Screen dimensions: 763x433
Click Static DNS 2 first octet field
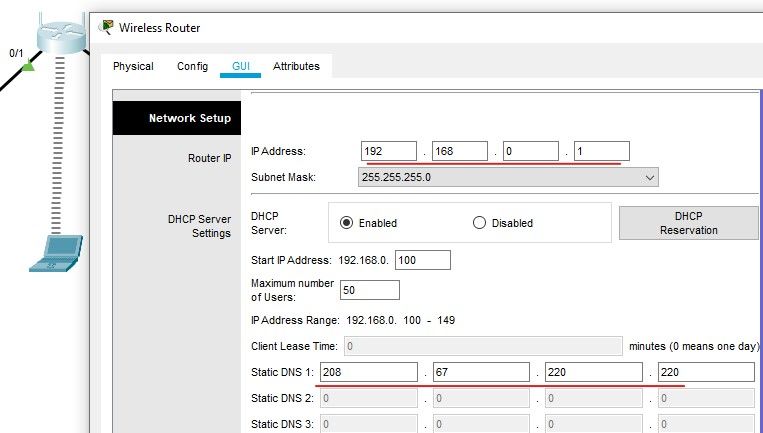(x=369, y=398)
